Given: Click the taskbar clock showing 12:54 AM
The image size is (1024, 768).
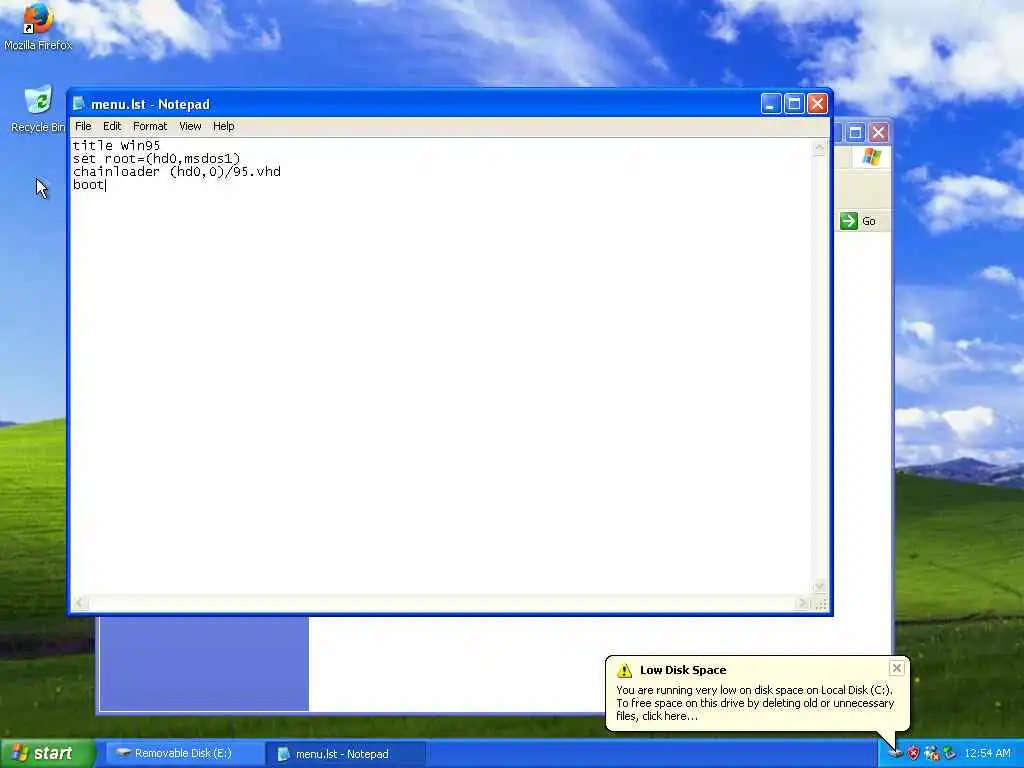Looking at the screenshot, I should [987, 754].
